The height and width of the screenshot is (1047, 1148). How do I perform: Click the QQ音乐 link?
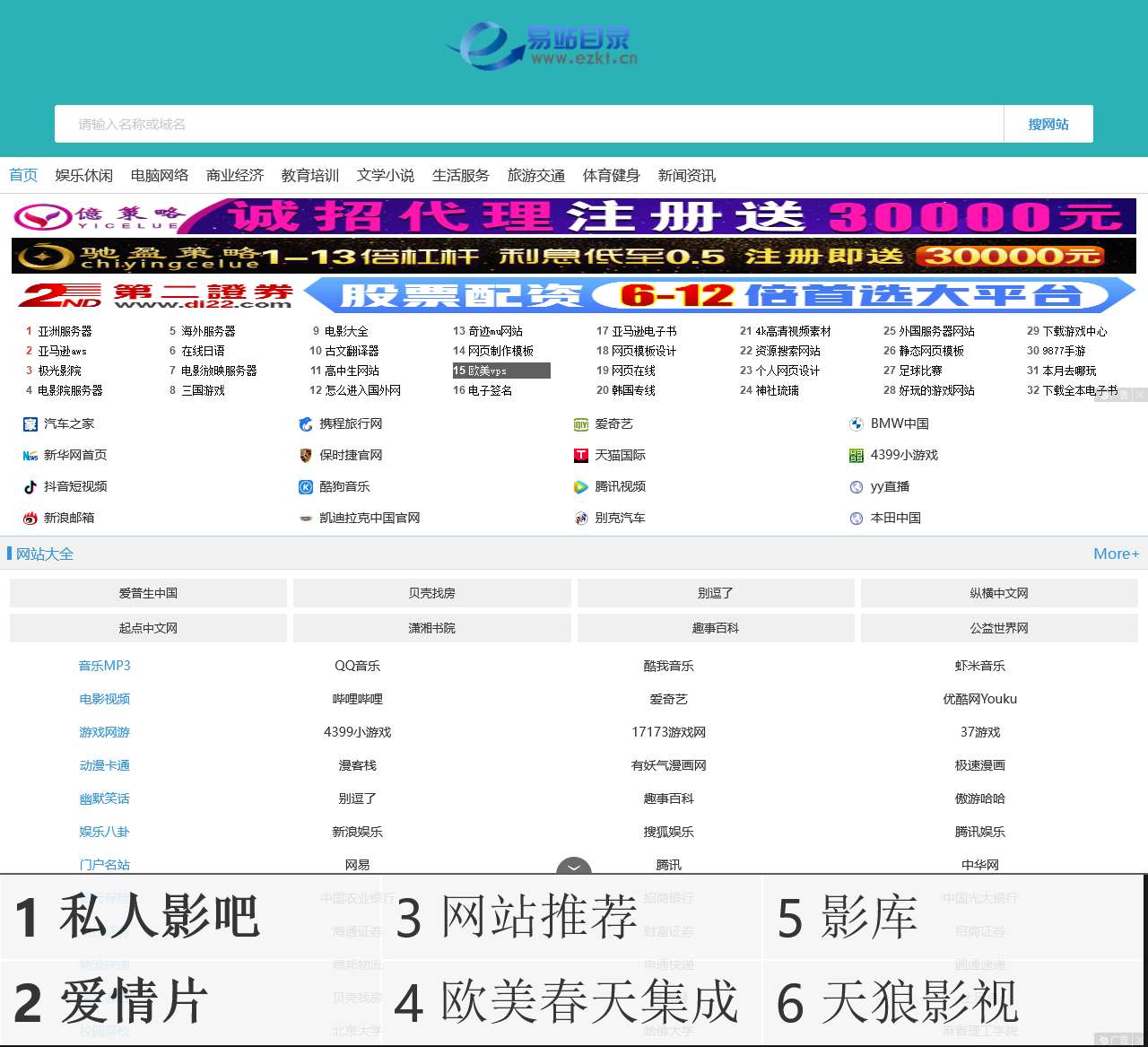(358, 666)
